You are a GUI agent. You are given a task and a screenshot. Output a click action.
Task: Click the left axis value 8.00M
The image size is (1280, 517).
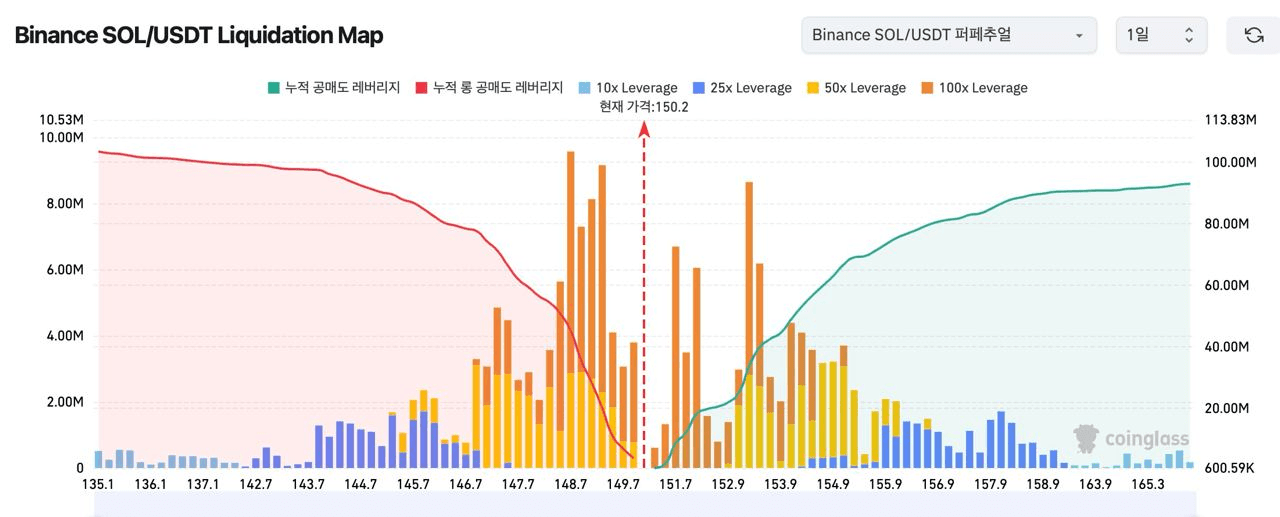click(x=65, y=204)
